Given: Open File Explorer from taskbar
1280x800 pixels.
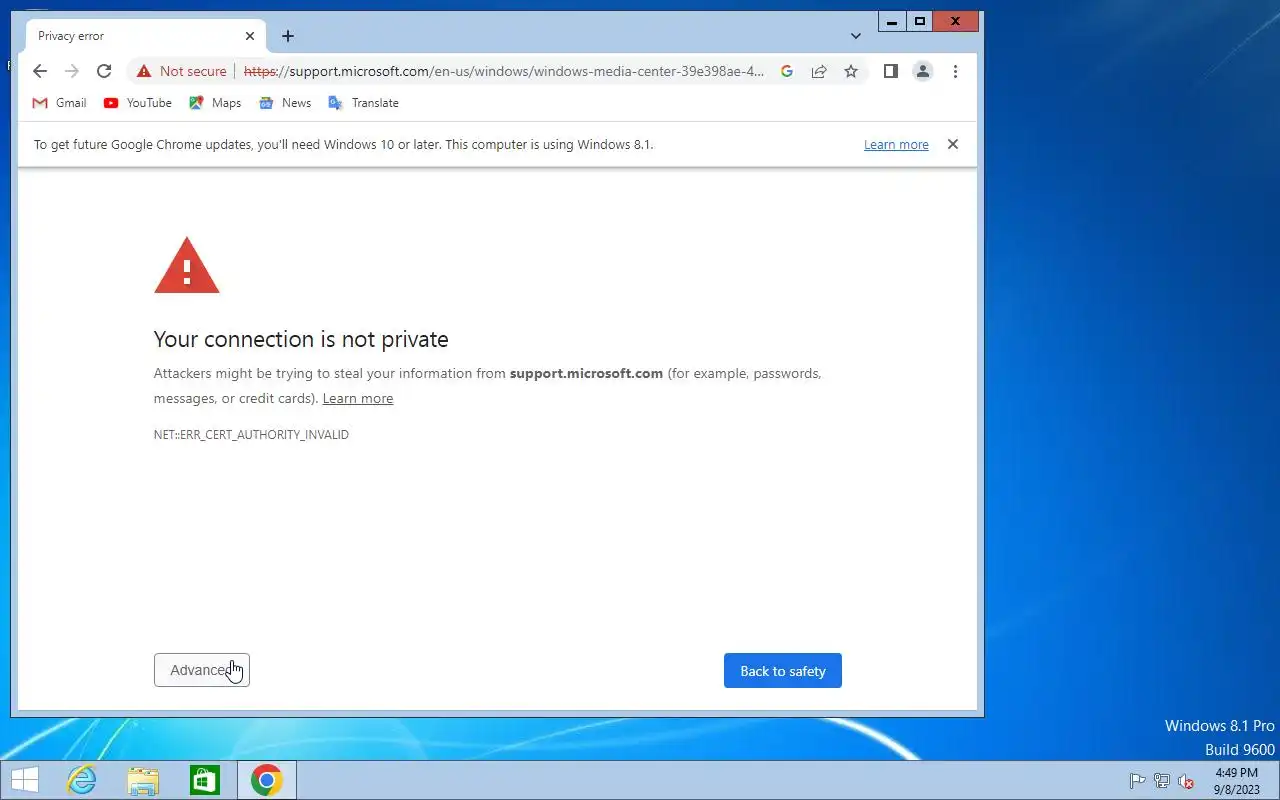Looking at the screenshot, I should click(143, 780).
